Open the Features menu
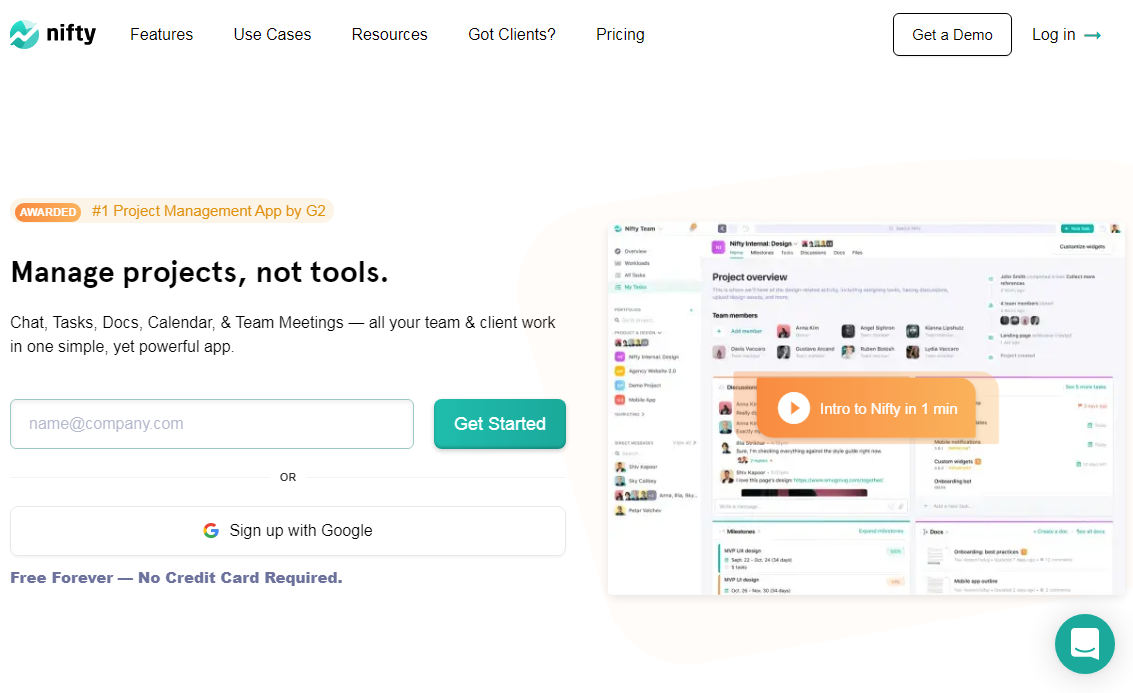This screenshot has height=693, width=1133. (x=161, y=35)
